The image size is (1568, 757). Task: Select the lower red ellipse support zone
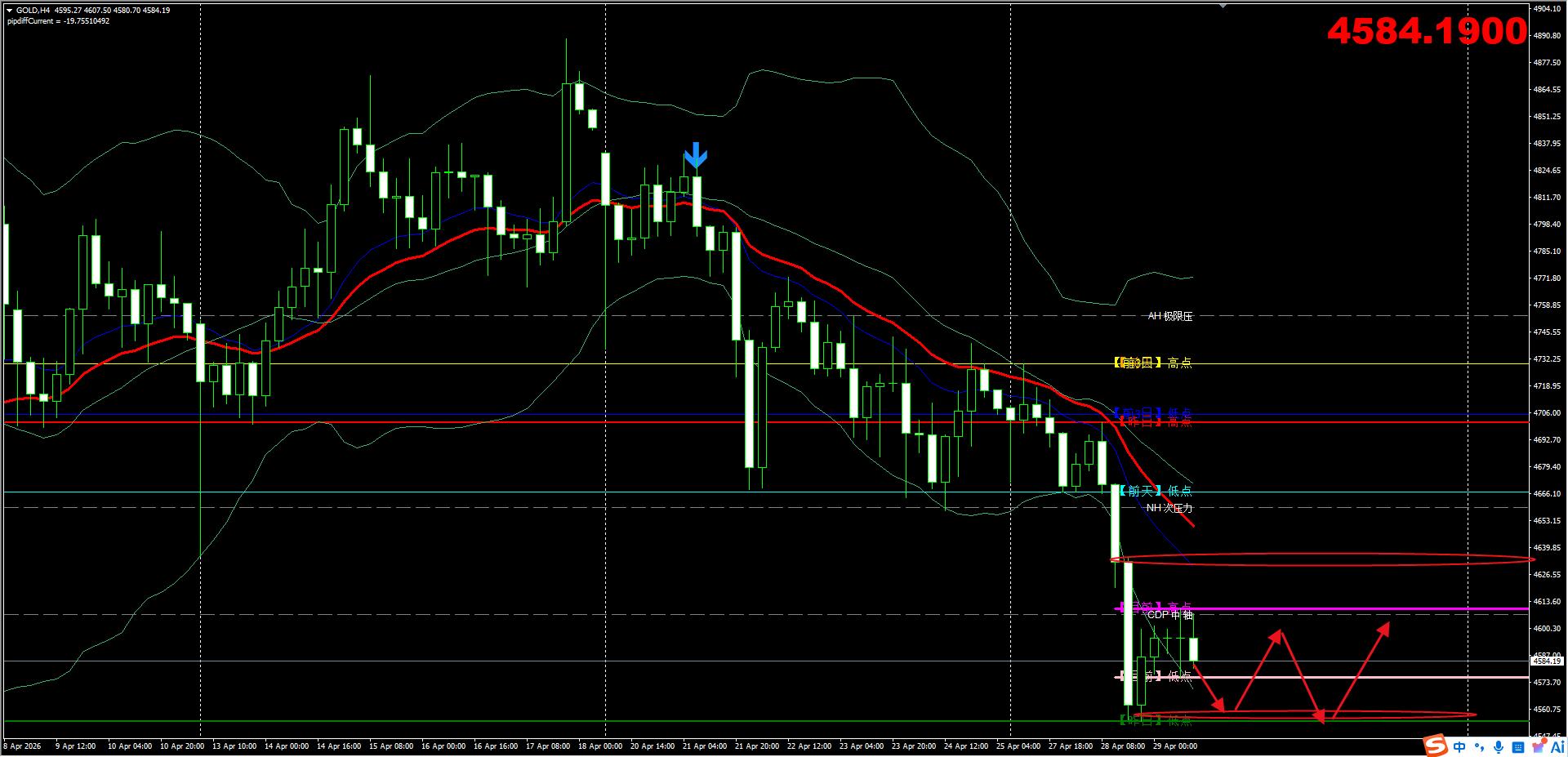point(1307,715)
